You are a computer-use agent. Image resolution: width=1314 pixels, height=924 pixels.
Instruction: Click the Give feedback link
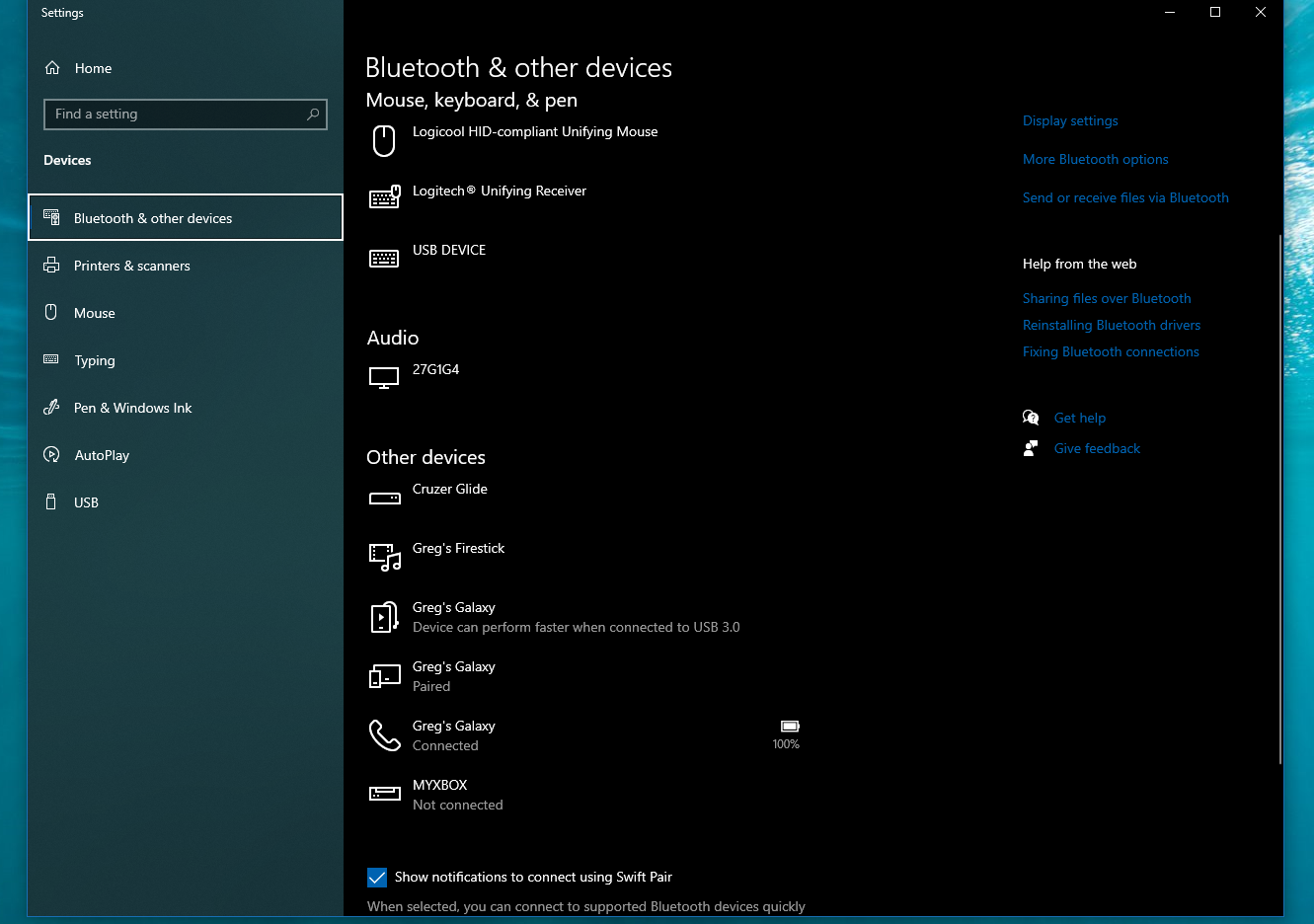[1097, 448]
